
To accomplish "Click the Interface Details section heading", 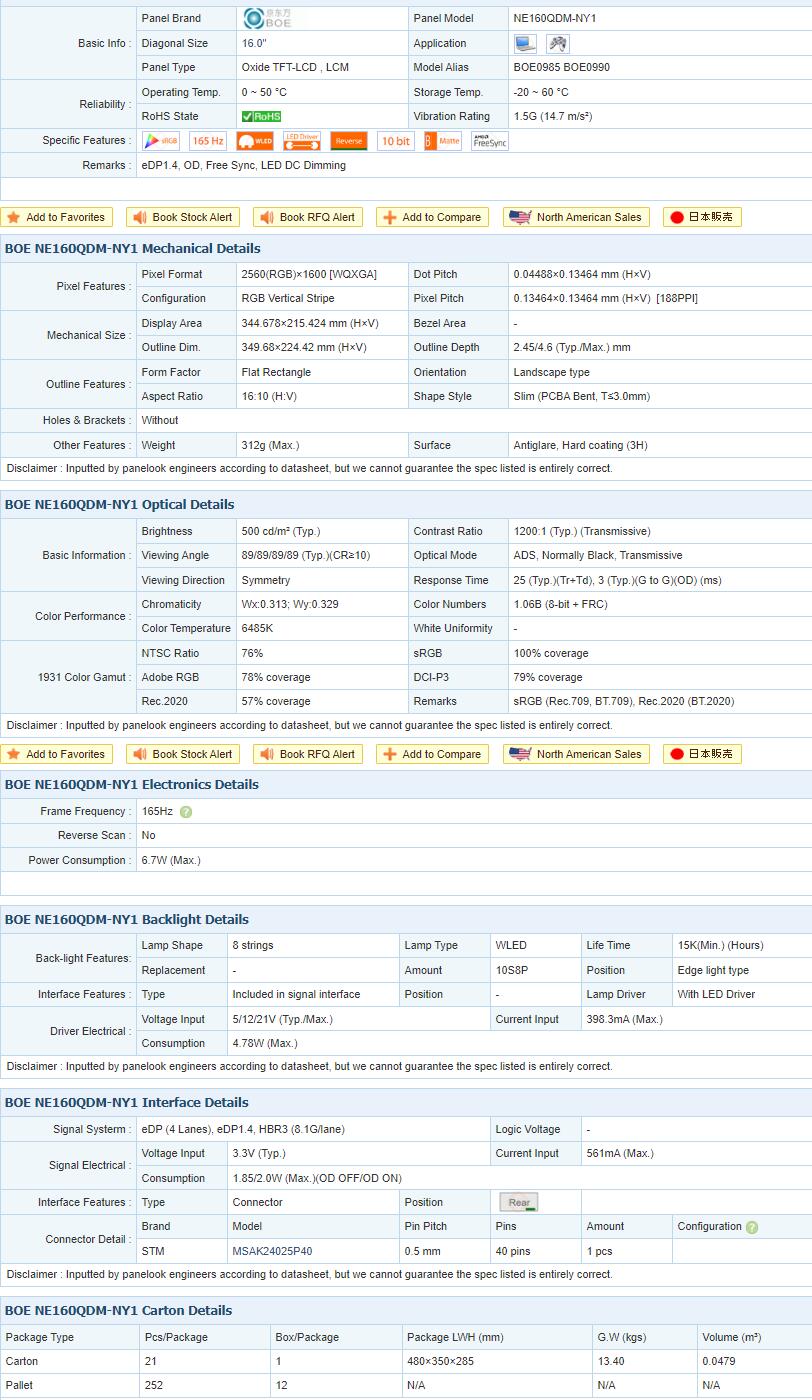I will [127, 1103].
